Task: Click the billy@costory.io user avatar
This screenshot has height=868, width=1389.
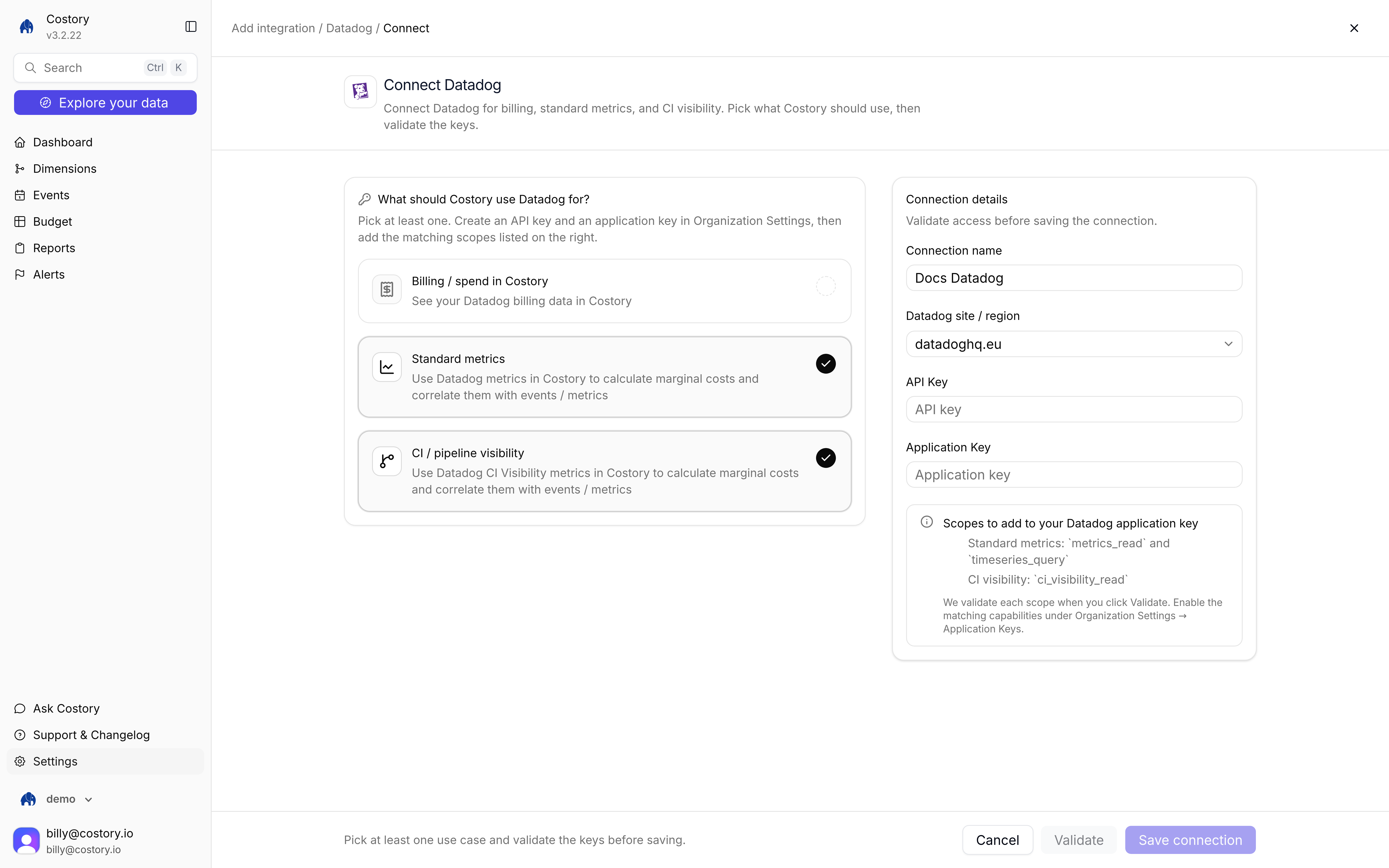Action: [26, 841]
